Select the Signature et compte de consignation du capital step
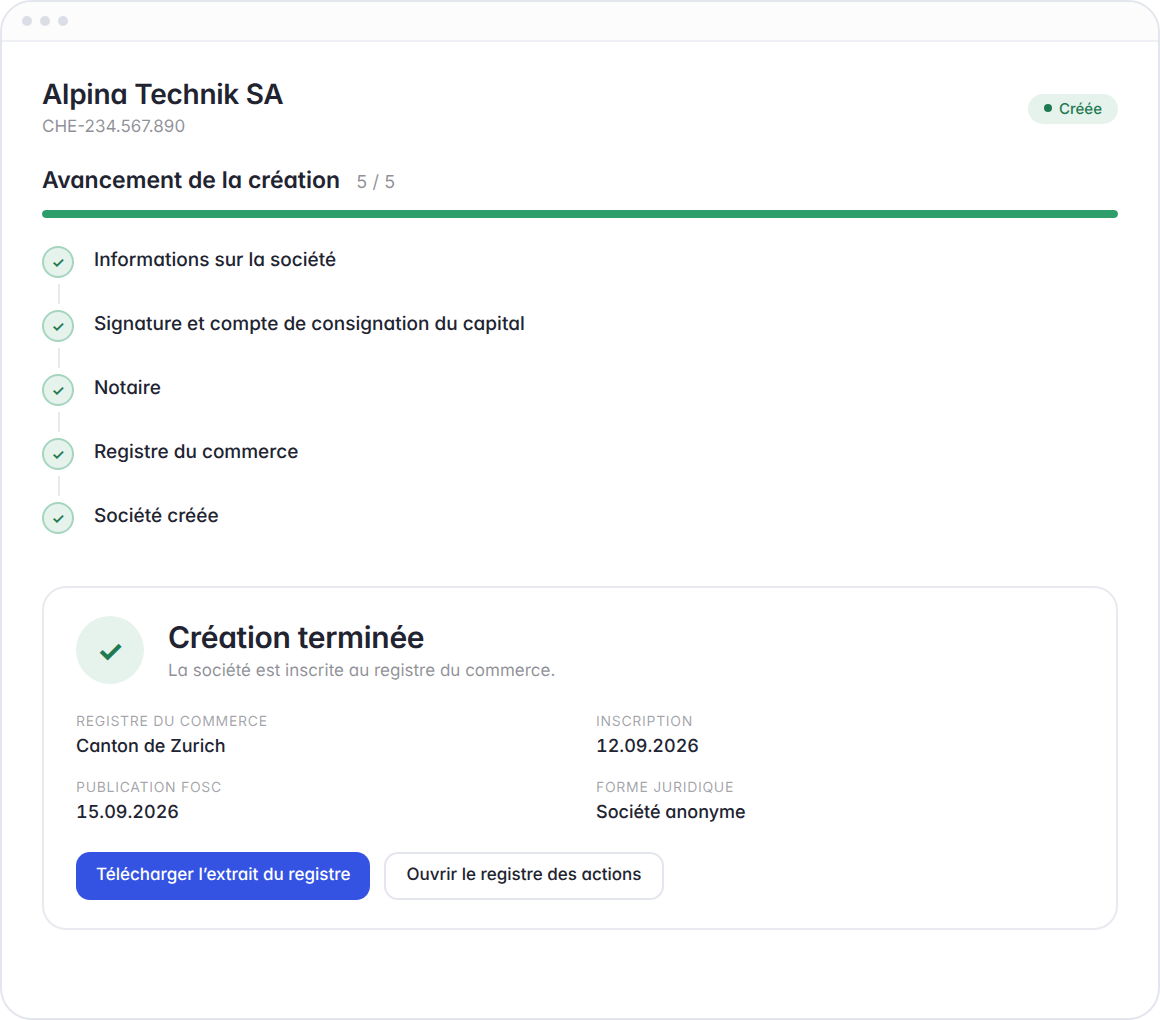 click(309, 324)
